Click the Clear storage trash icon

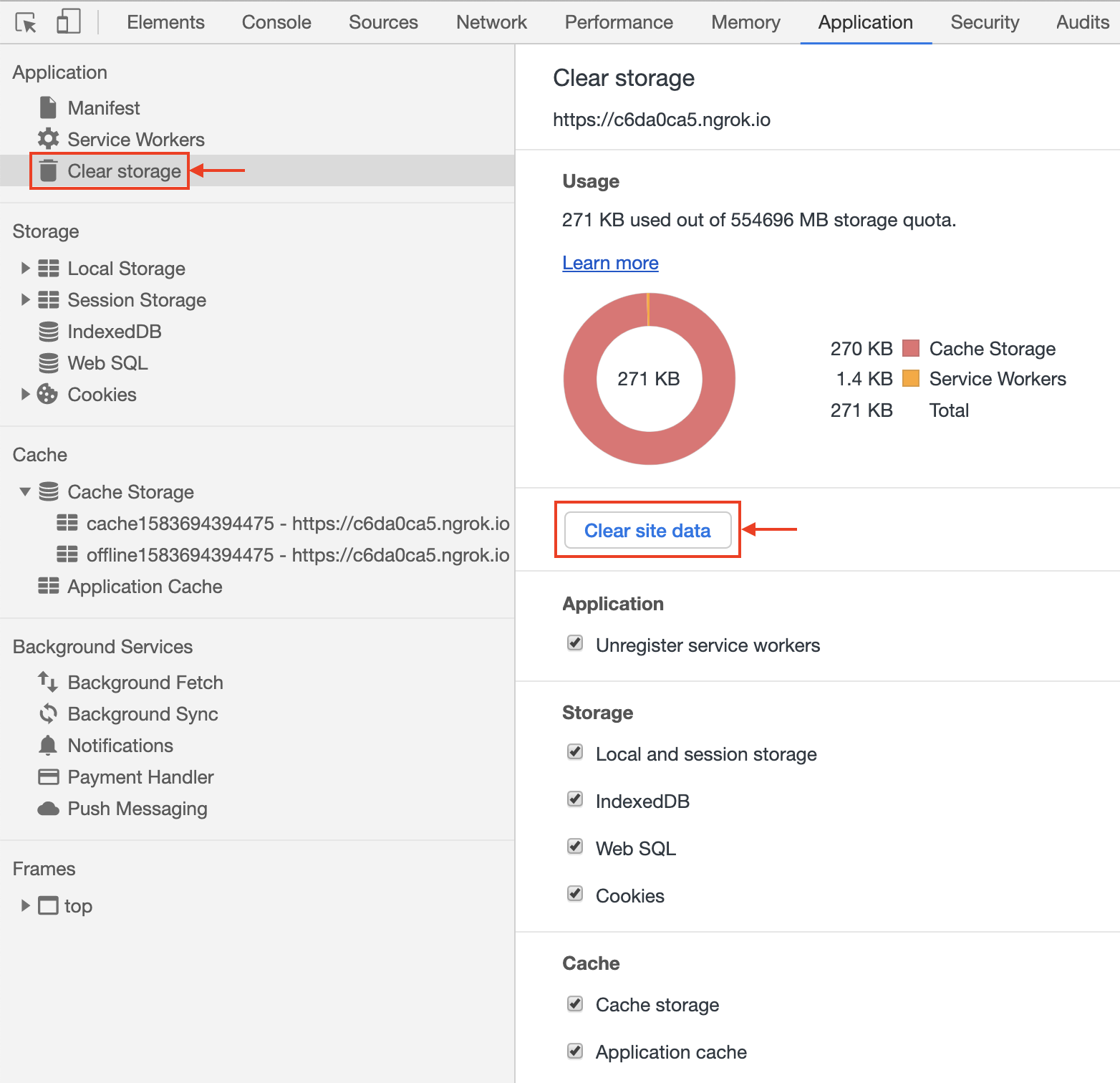[x=47, y=170]
